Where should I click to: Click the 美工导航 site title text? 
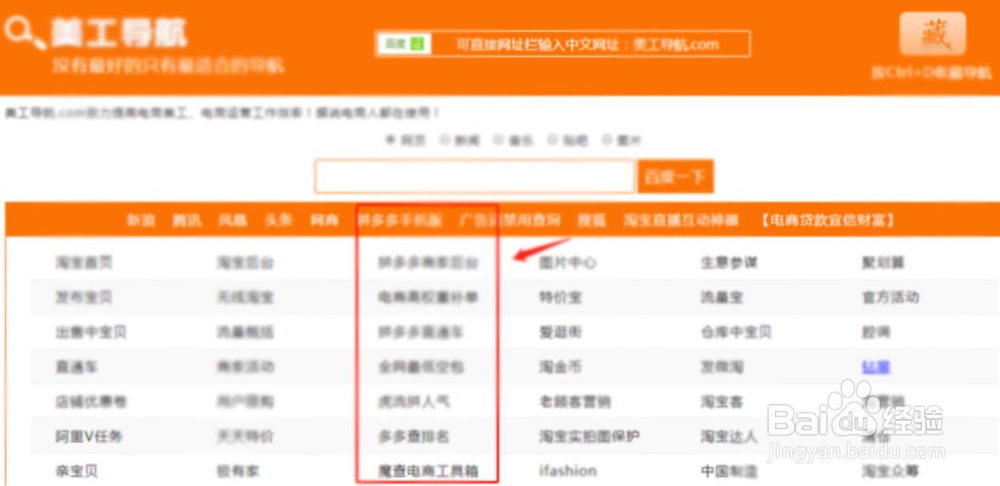(119, 33)
